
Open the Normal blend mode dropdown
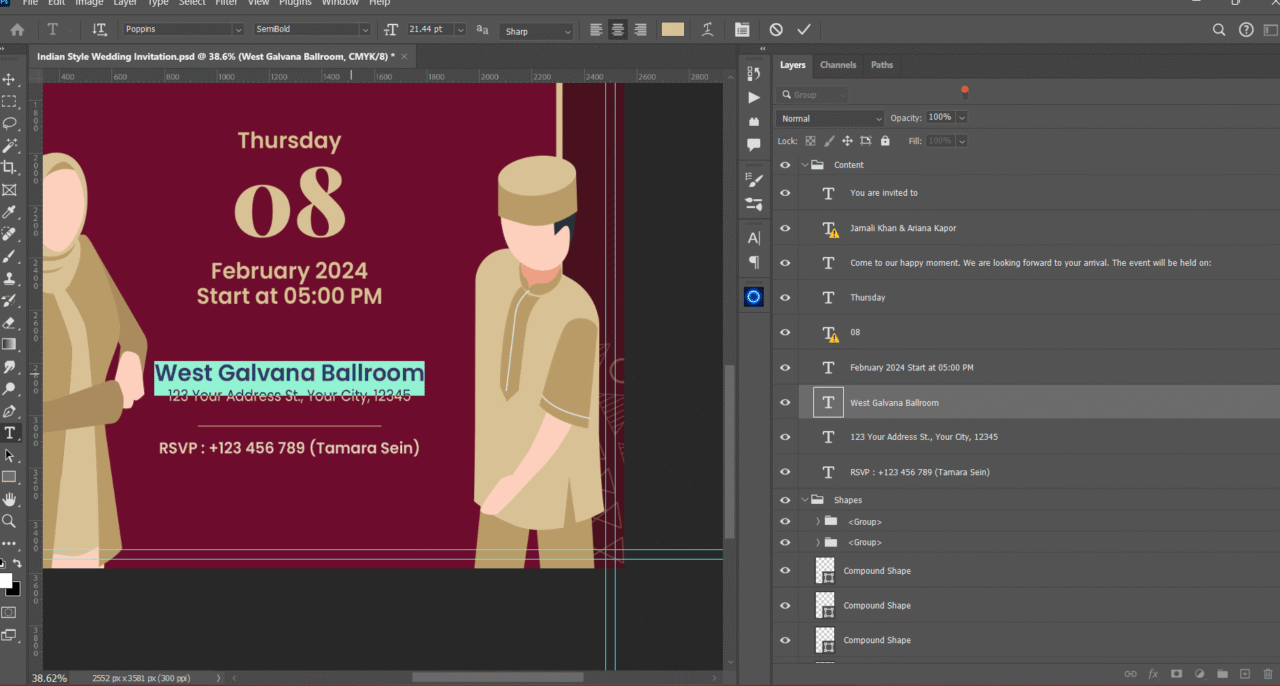pos(830,118)
